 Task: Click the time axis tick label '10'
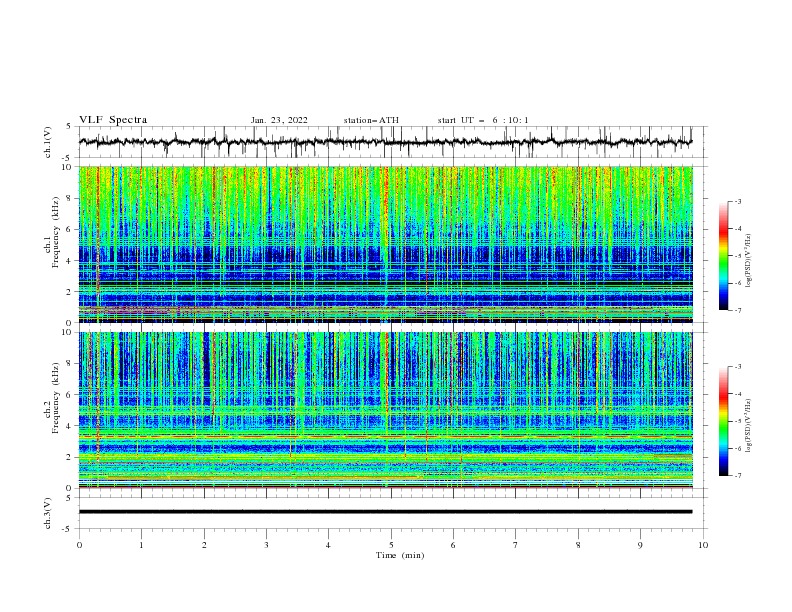coord(703,545)
